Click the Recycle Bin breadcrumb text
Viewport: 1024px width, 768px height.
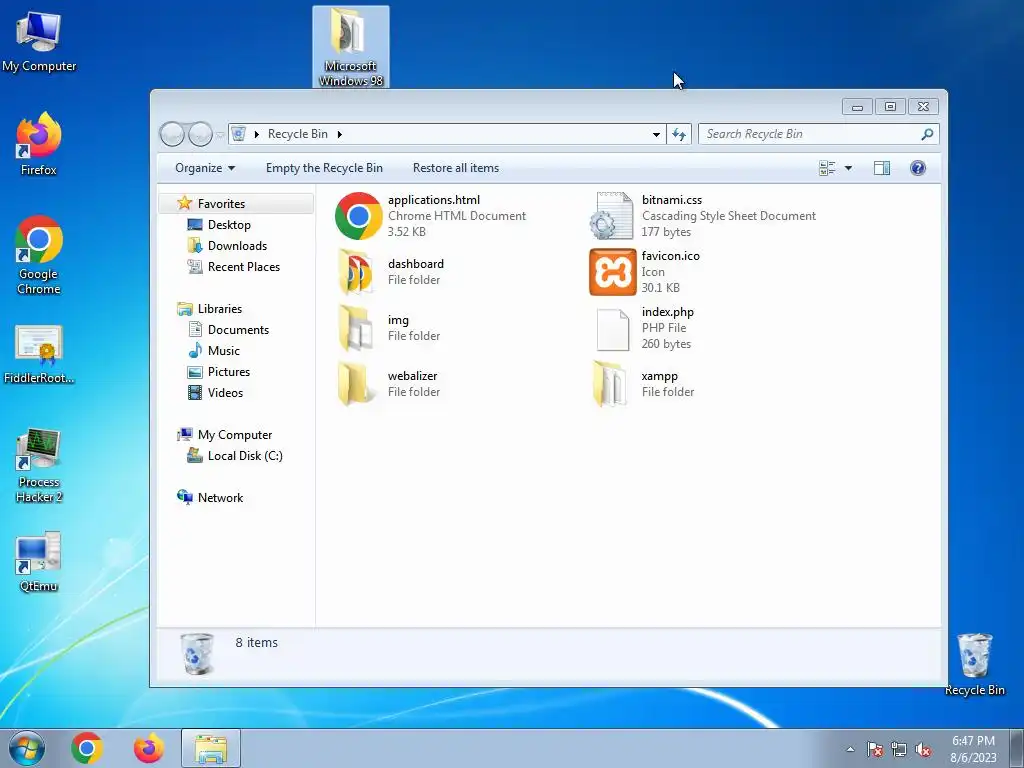pyautogui.click(x=298, y=134)
